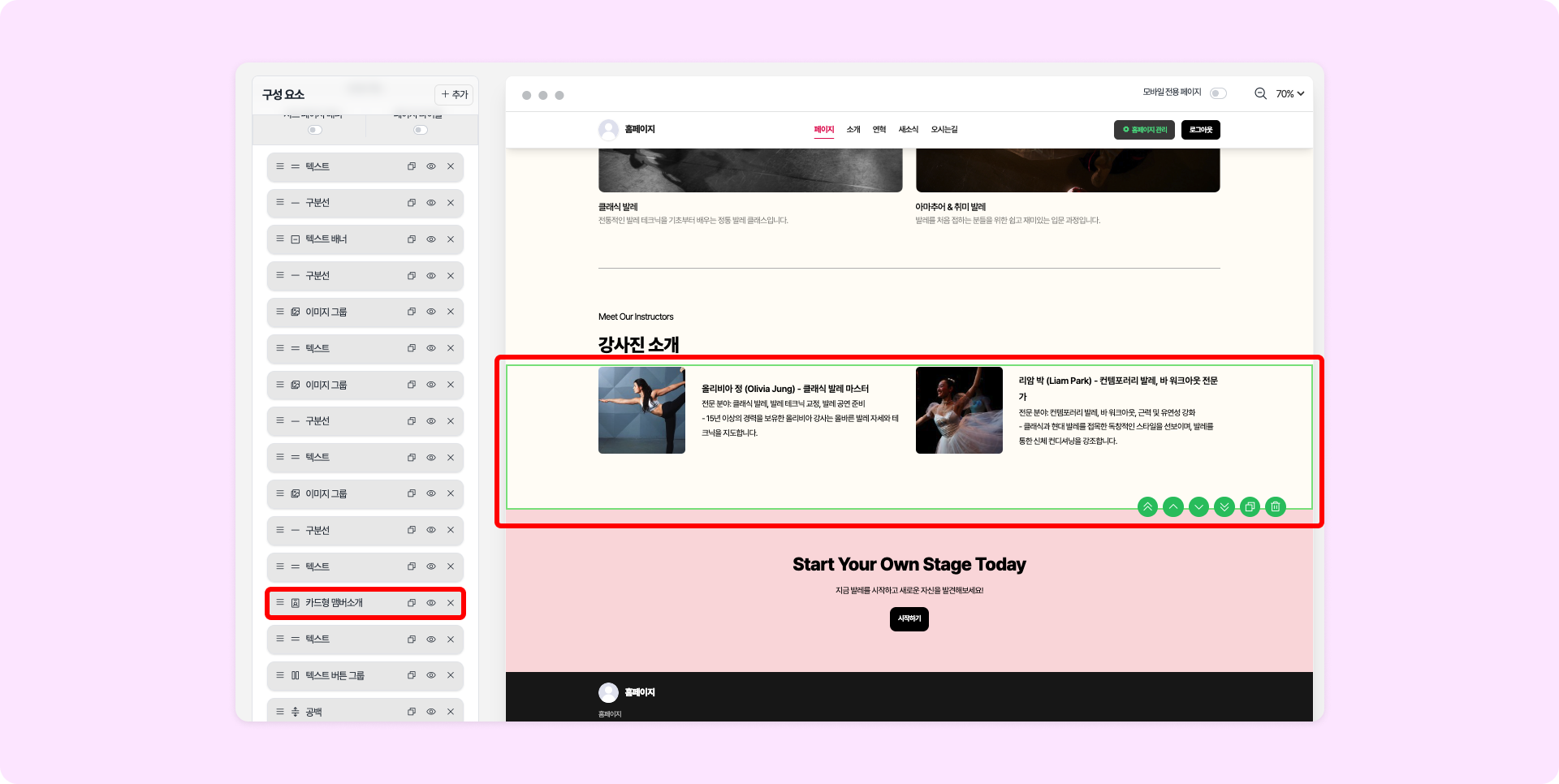
Task: Open the 70% zoom level dropdown
Action: (x=1290, y=94)
